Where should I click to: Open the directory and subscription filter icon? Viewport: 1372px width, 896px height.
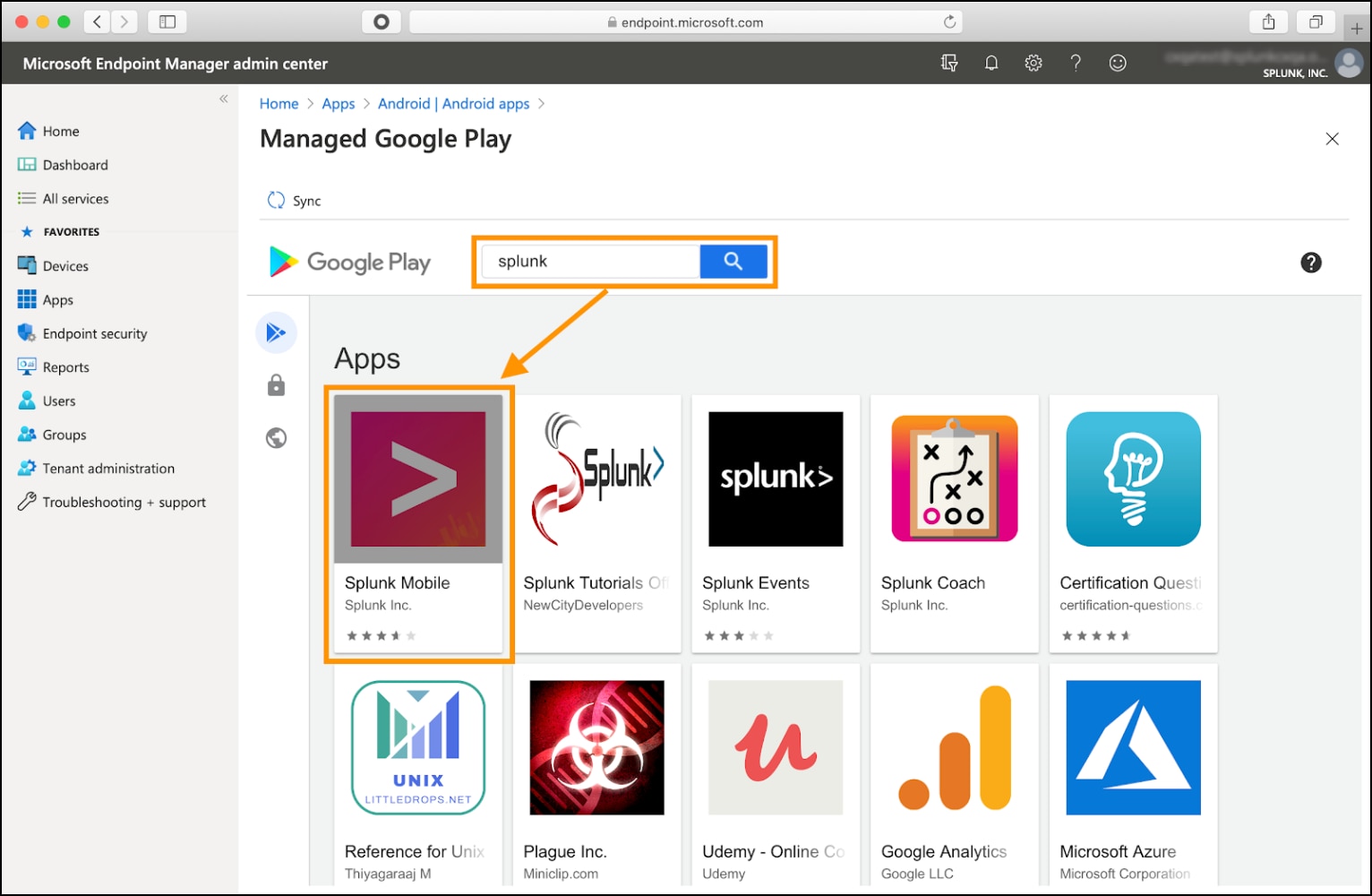[949, 63]
